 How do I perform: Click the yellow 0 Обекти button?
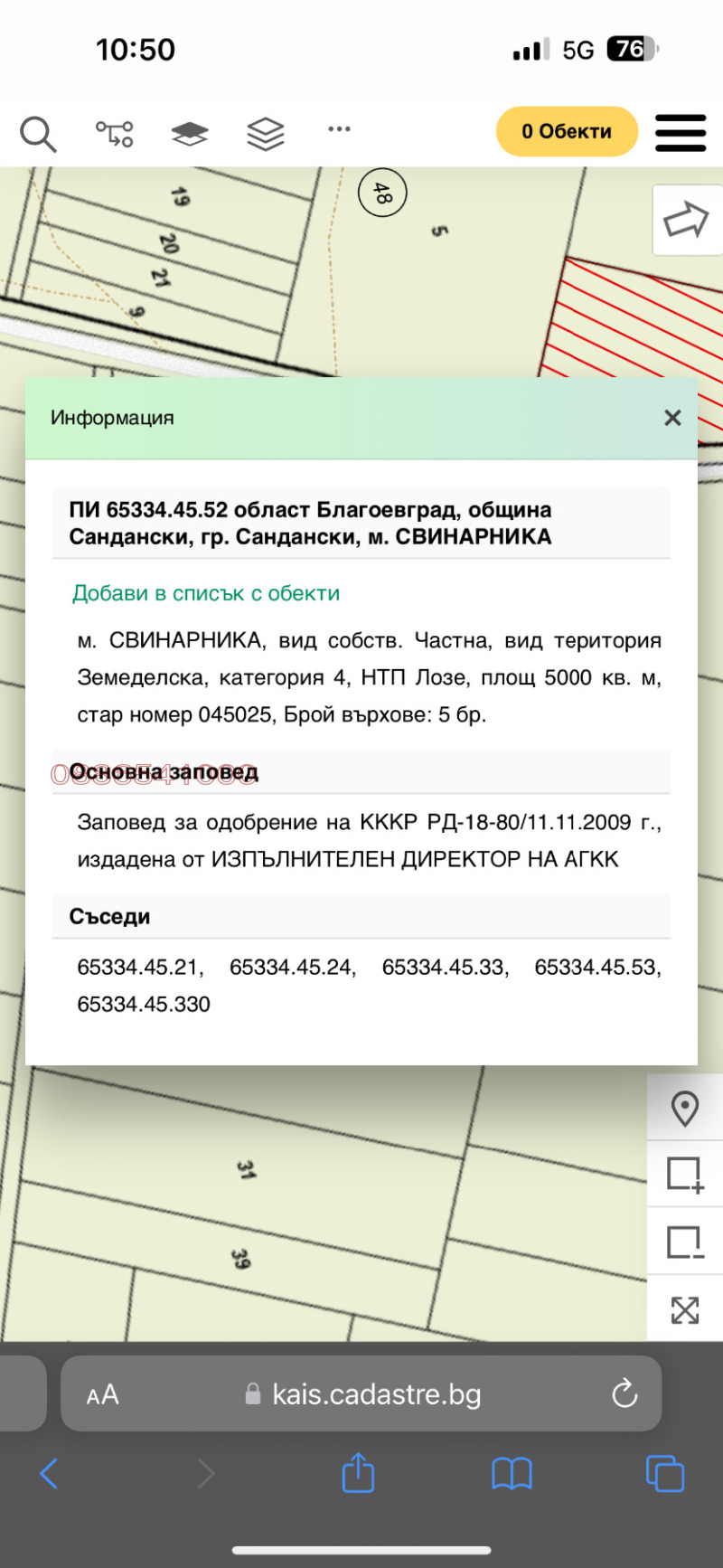[x=567, y=132]
